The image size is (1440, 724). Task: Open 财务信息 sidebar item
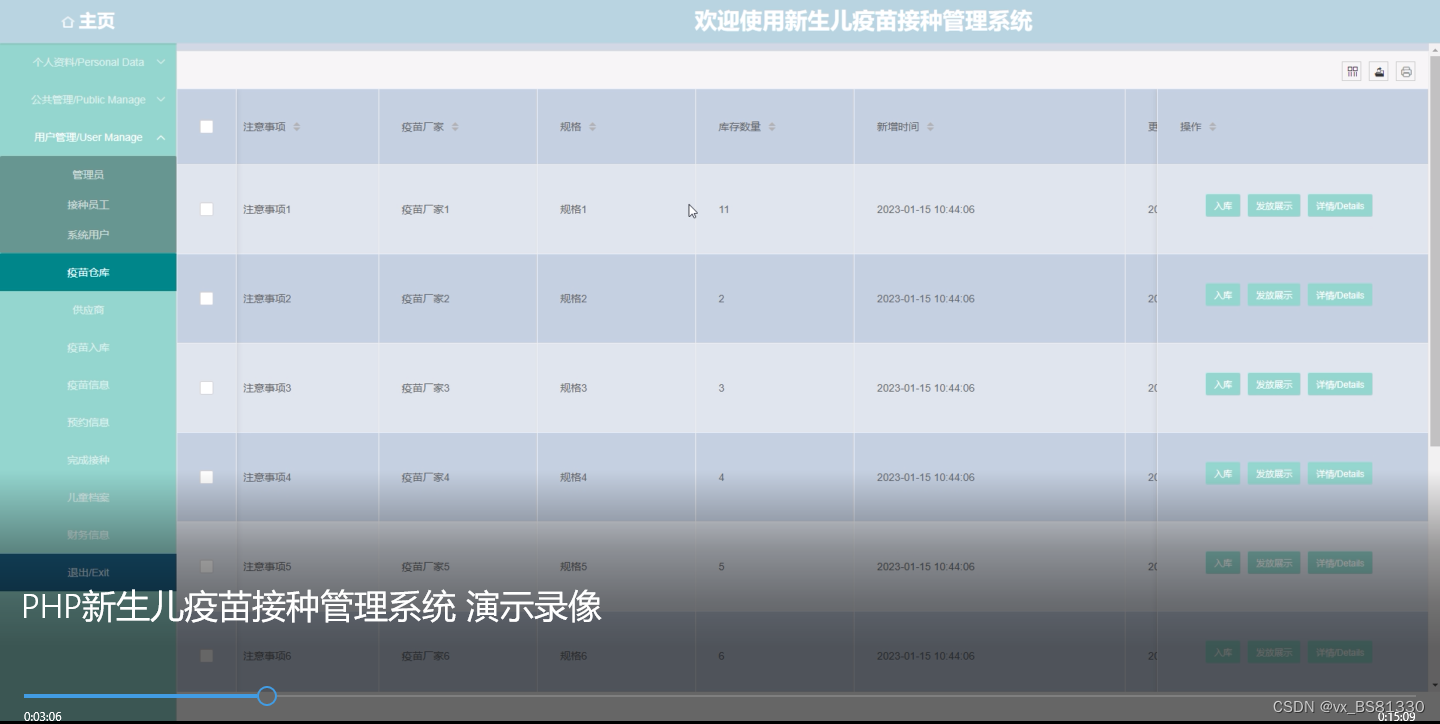[88, 535]
